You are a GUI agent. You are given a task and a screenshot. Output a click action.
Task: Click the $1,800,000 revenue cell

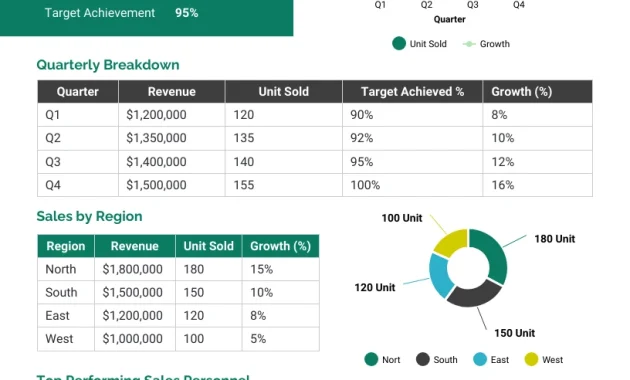135,269
